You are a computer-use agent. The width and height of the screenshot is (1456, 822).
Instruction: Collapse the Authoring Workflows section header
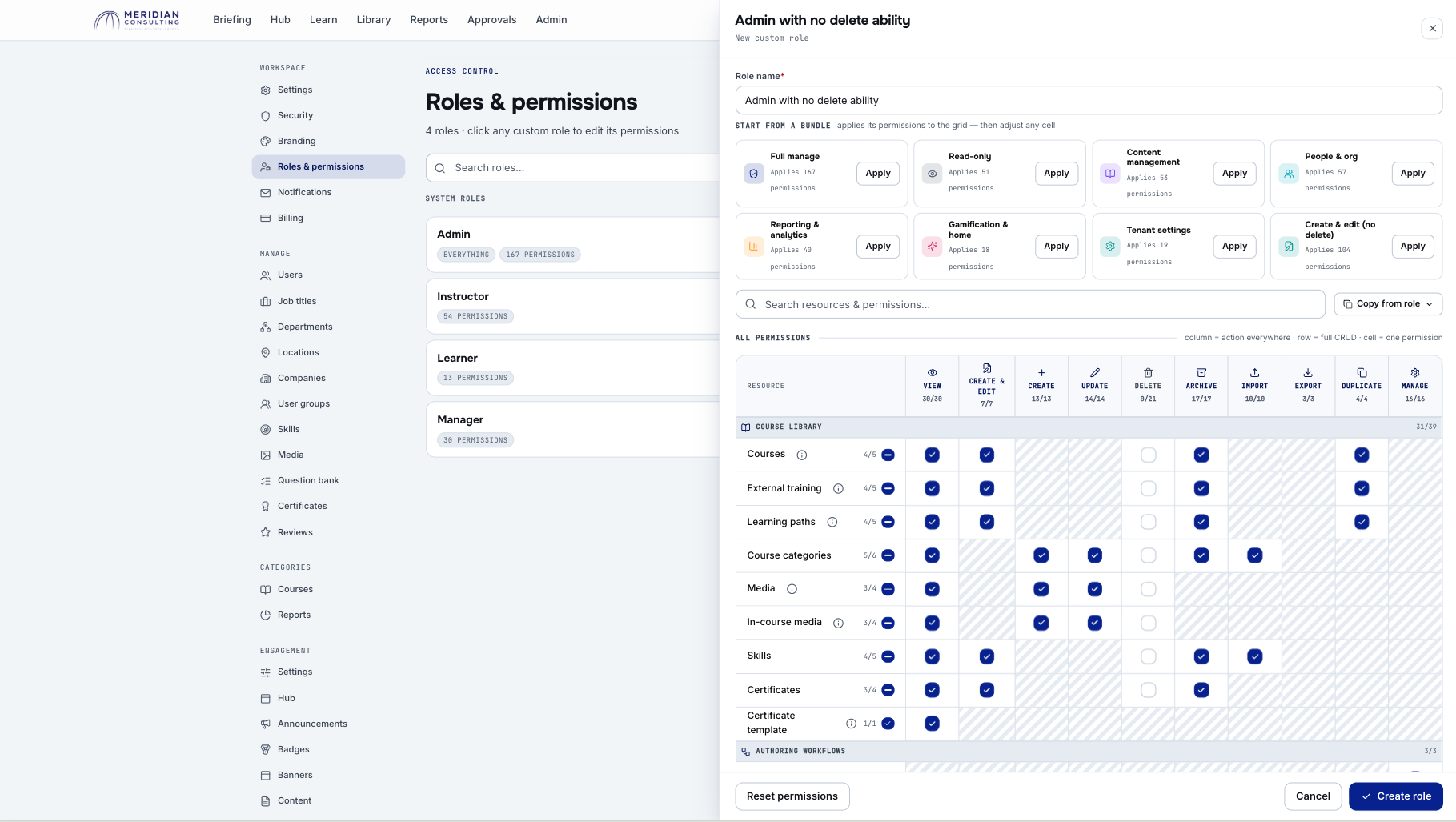[x=1089, y=751]
